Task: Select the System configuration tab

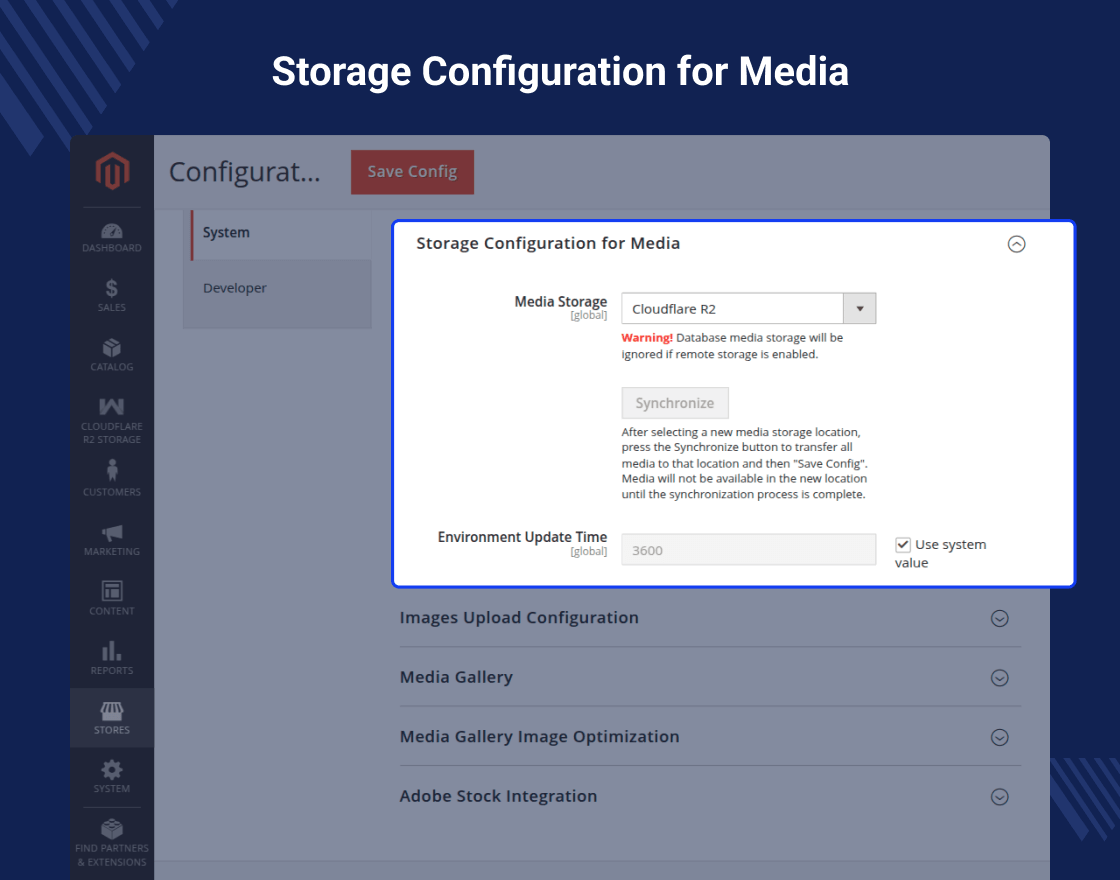Action: (x=281, y=233)
